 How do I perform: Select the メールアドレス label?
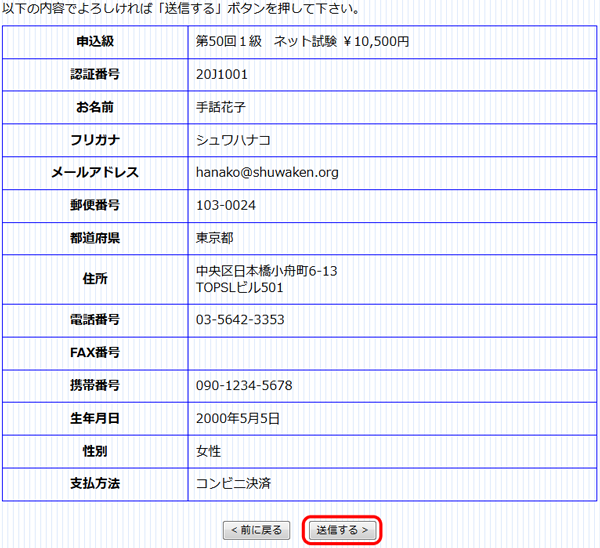click(95, 173)
